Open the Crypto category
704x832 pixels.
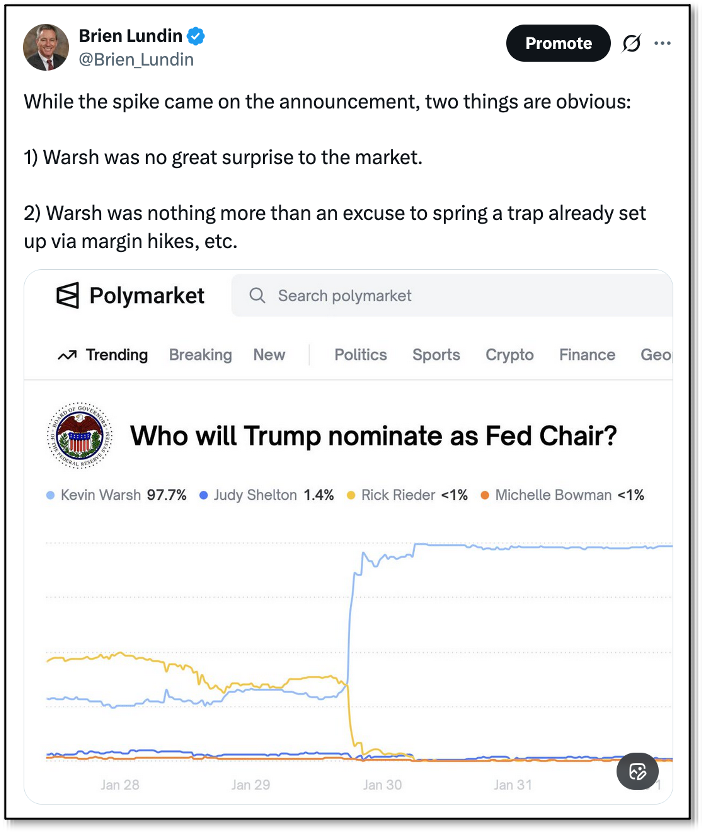[x=509, y=355]
